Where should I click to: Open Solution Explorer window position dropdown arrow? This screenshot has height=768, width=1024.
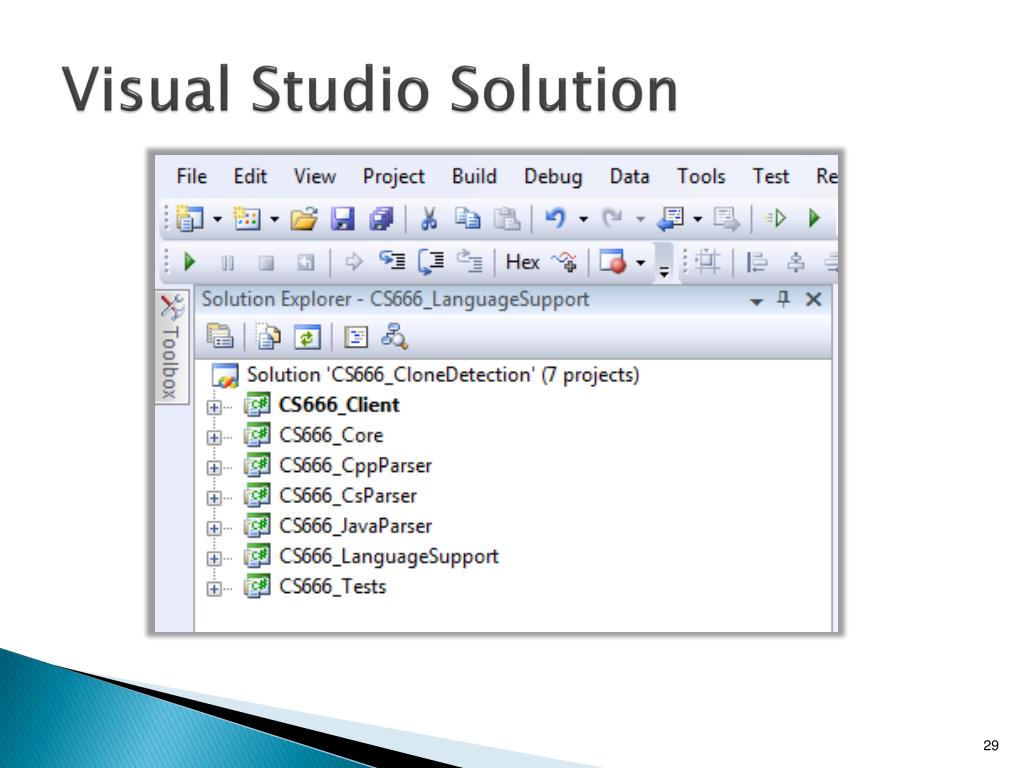(756, 301)
